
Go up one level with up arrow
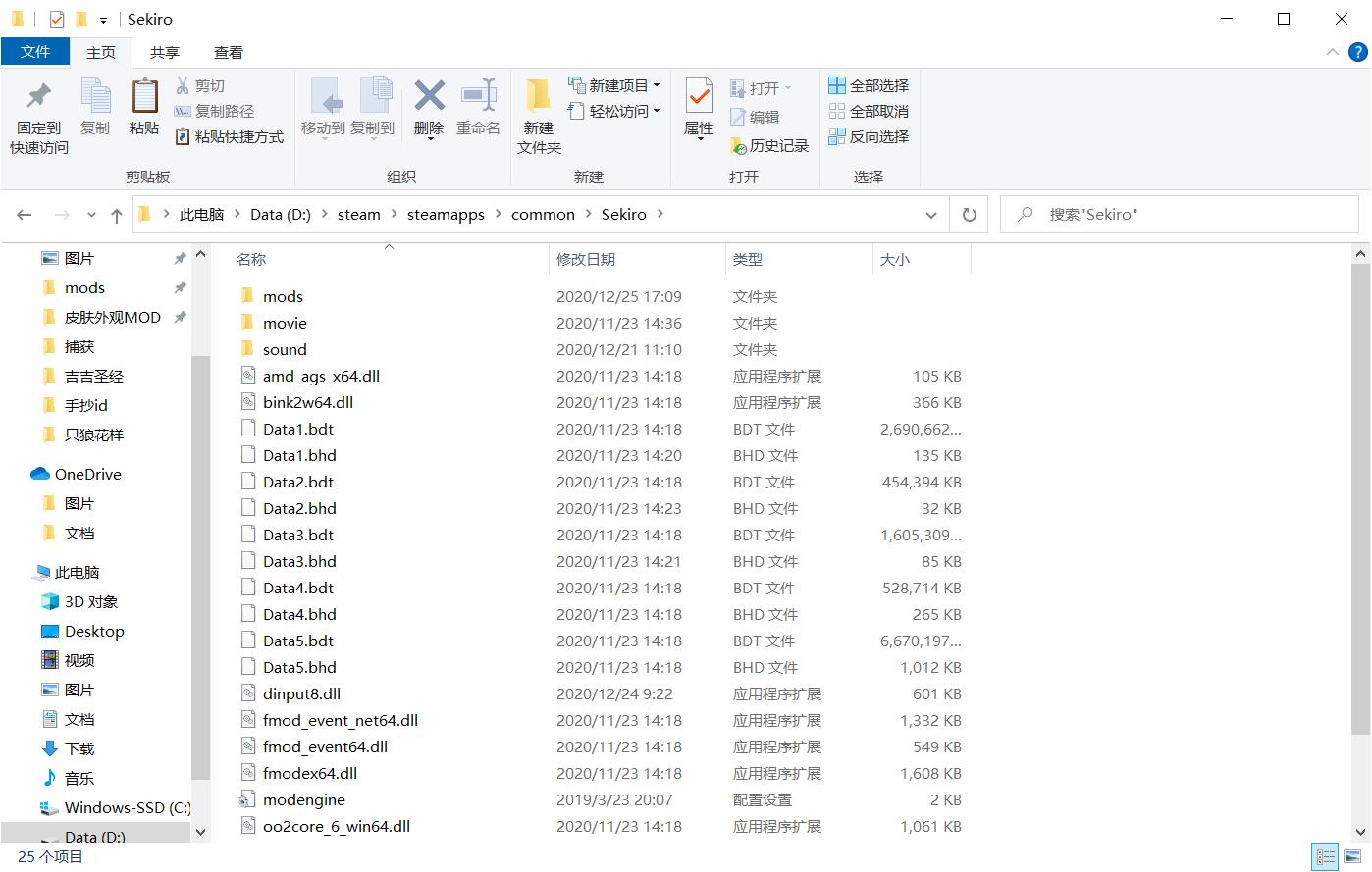coord(117,215)
